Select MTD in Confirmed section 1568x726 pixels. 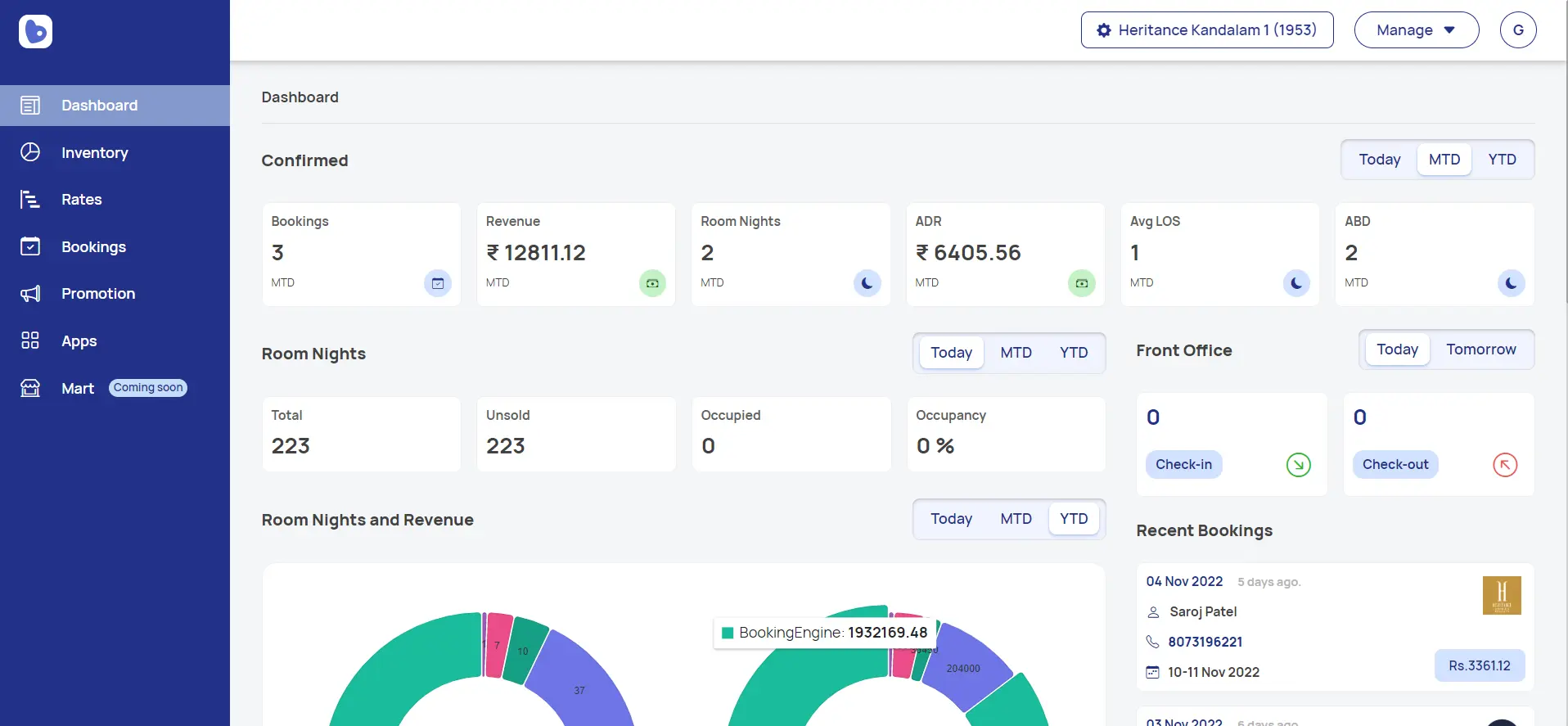(1444, 160)
